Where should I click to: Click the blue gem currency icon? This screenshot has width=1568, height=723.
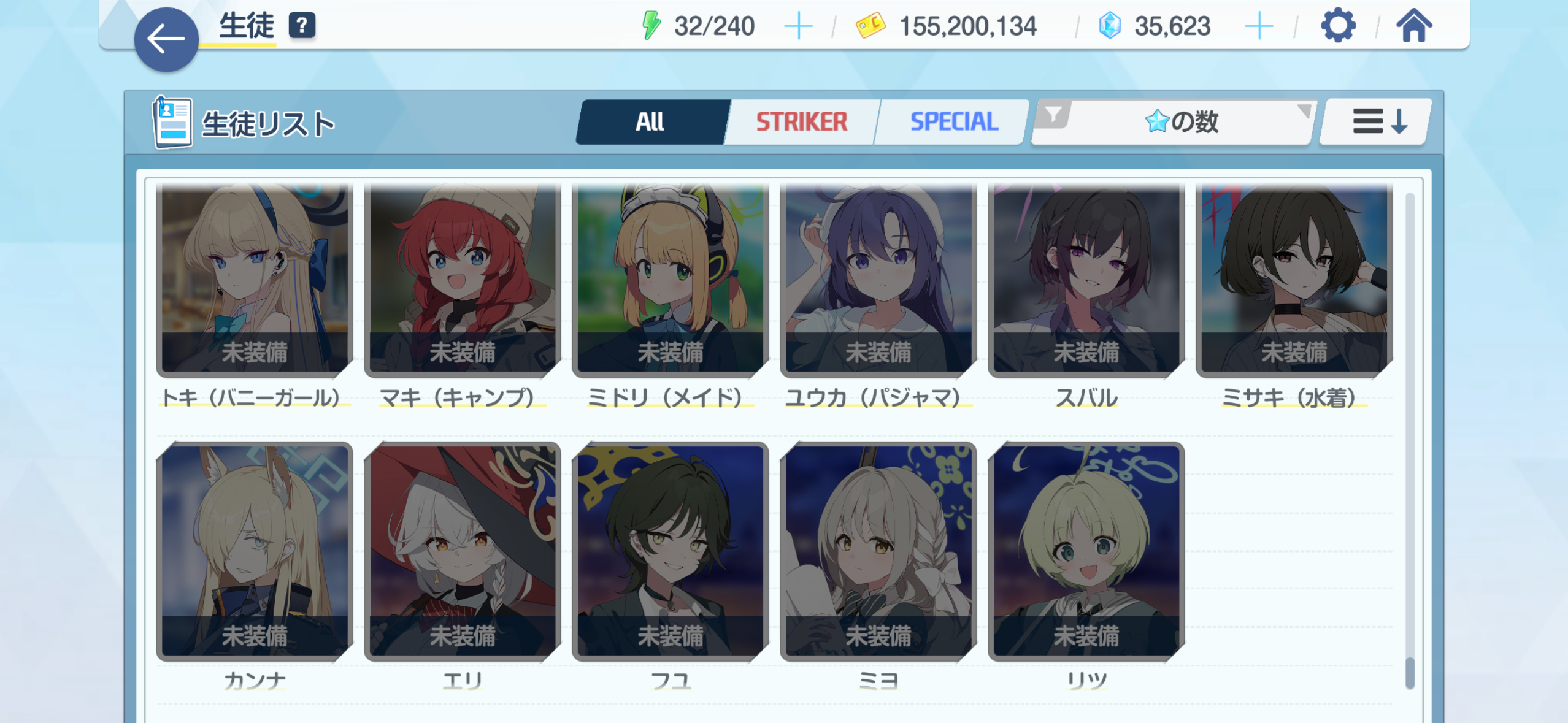click(x=1110, y=26)
